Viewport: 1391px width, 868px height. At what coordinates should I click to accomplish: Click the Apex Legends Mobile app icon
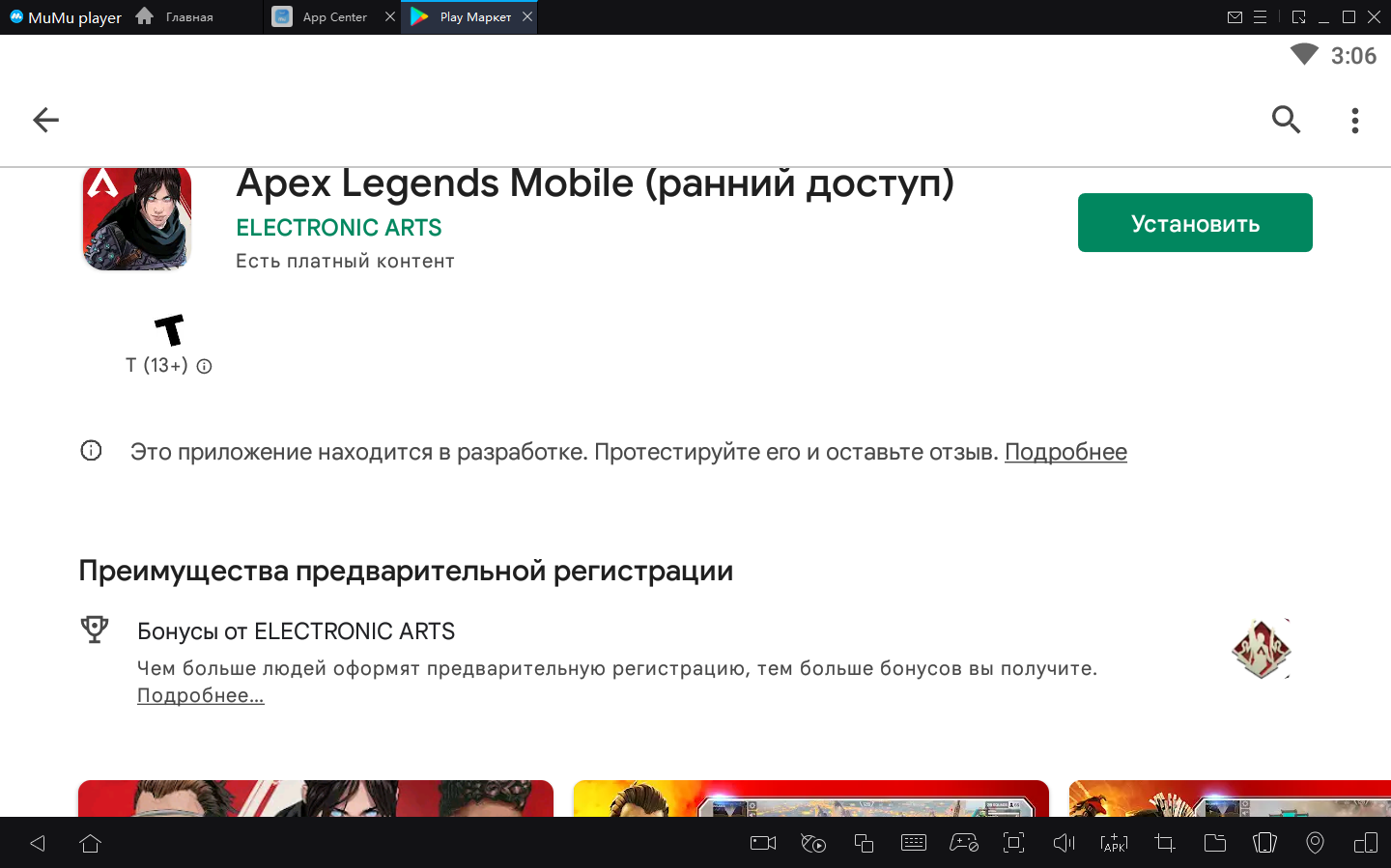click(x=137, y=219)
